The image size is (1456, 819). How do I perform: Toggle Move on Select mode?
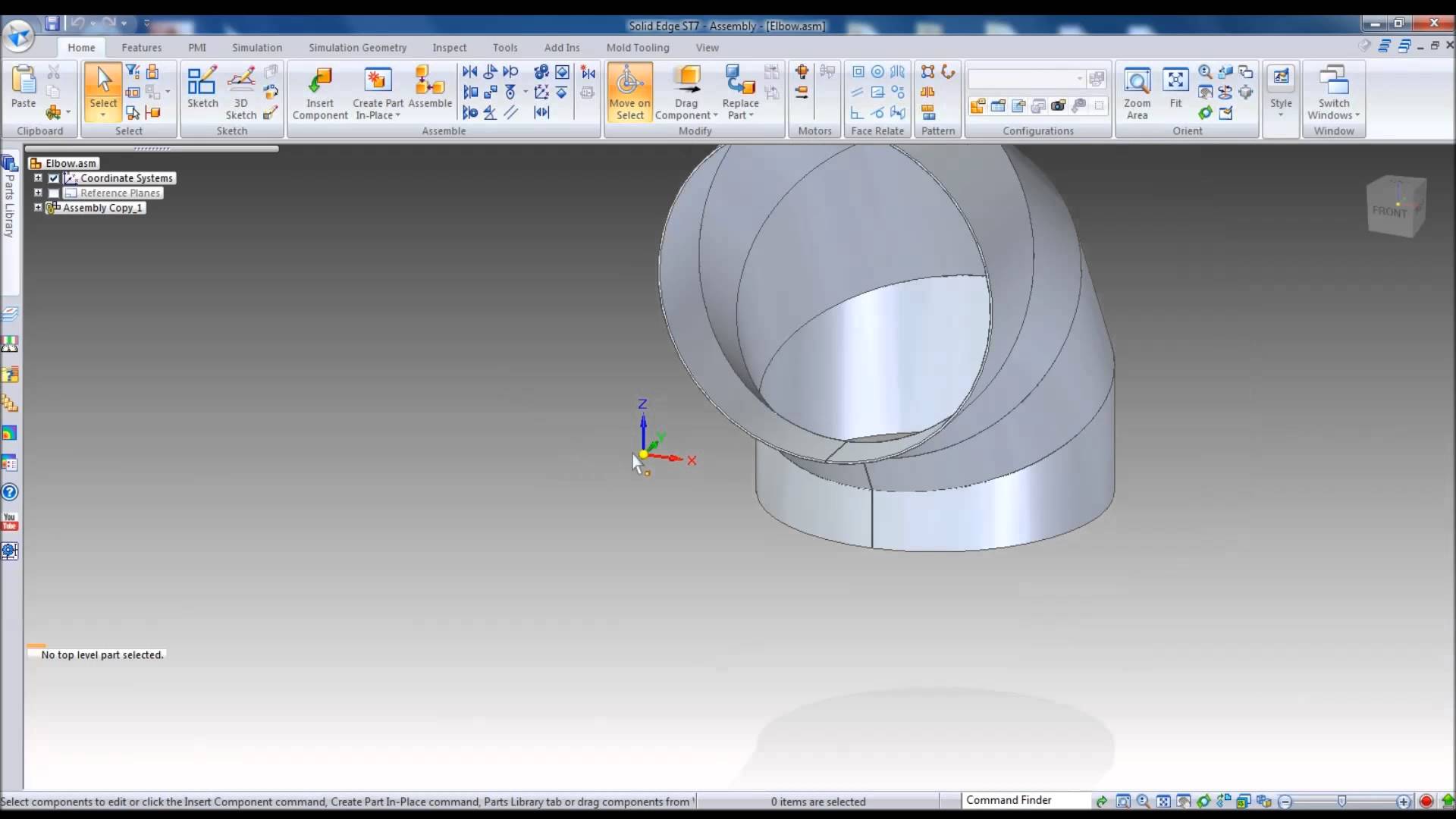[x=629, y=93]
